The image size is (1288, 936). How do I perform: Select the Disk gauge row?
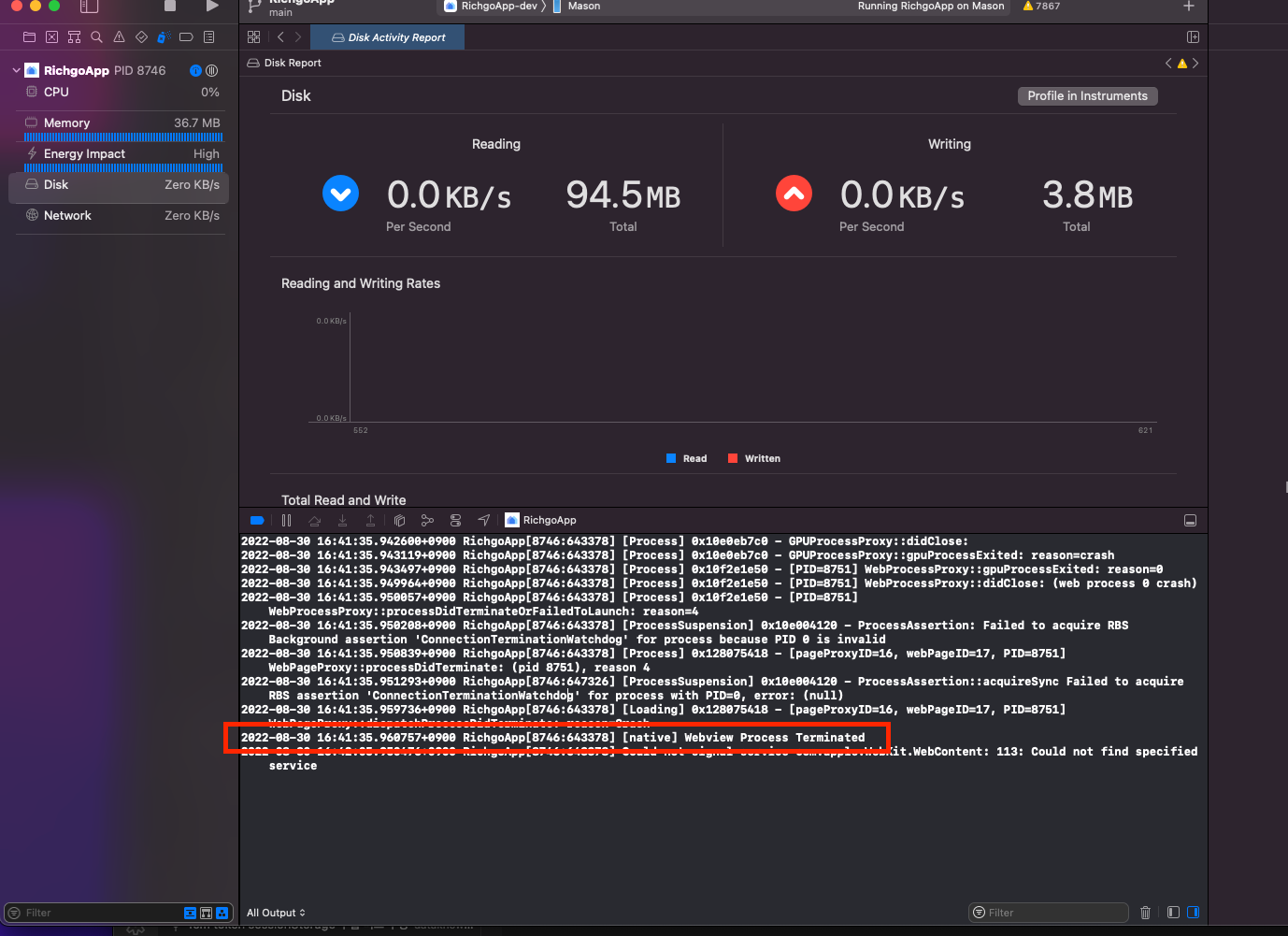coord(120,186)
